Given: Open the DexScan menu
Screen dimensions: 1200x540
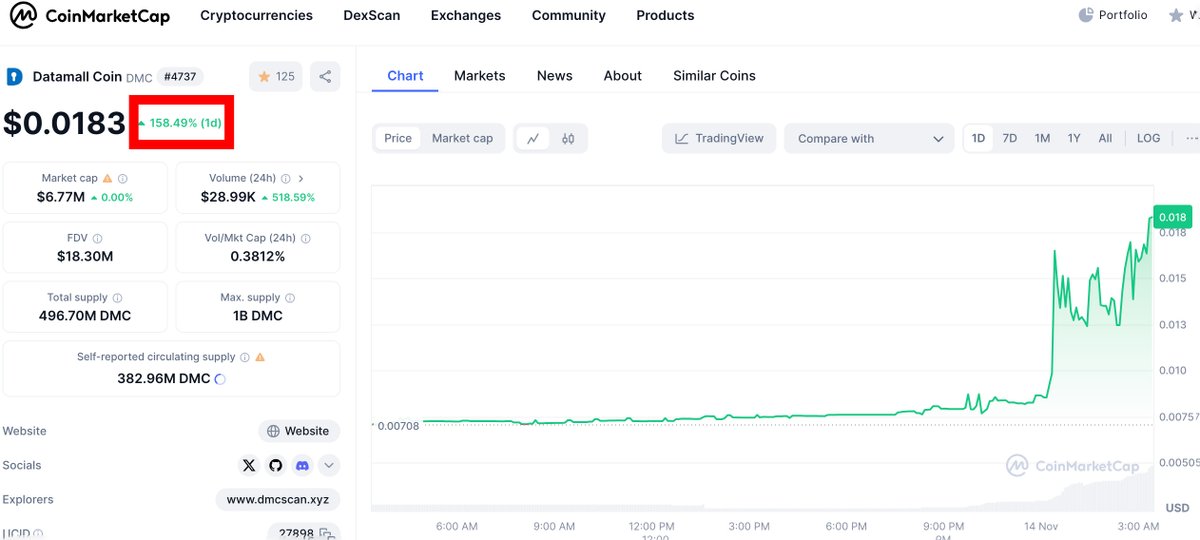Looking at the screenshot, I should point(372,16).
